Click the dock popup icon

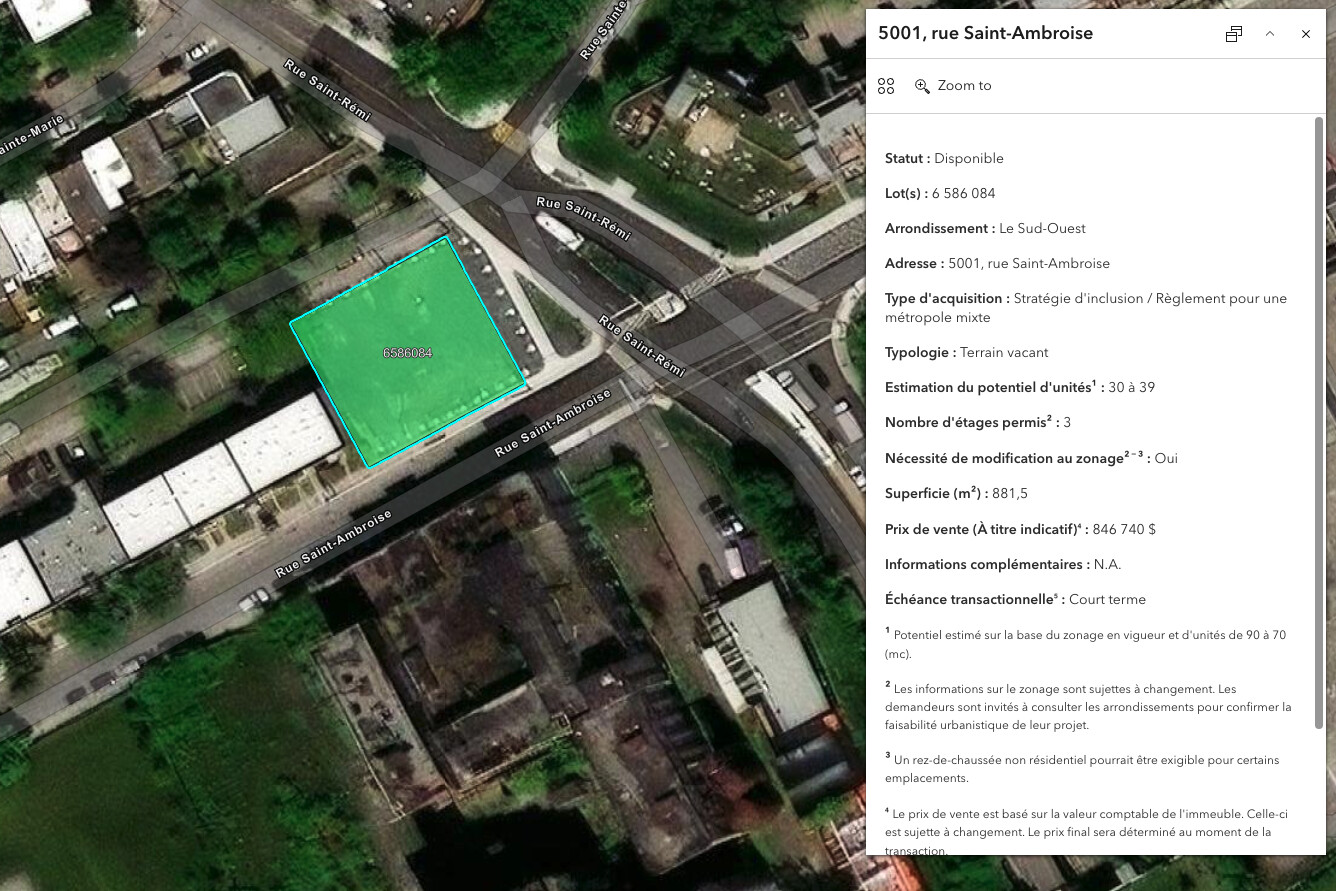coord(1233,34)
